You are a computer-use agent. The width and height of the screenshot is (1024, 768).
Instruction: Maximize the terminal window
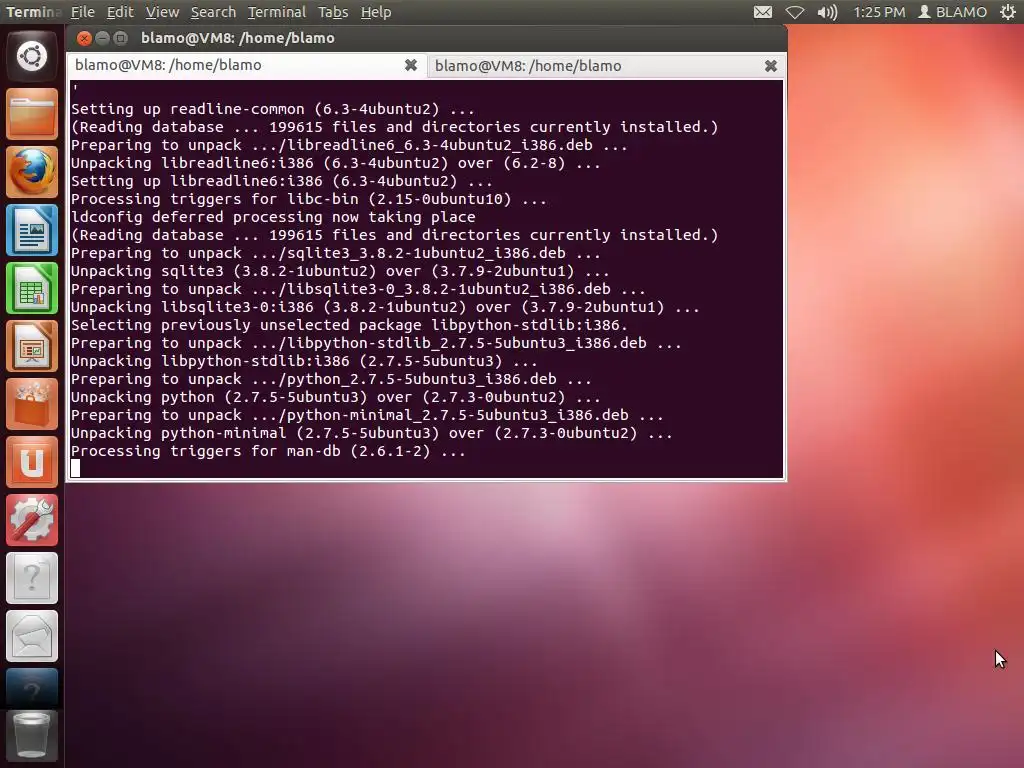121,38
